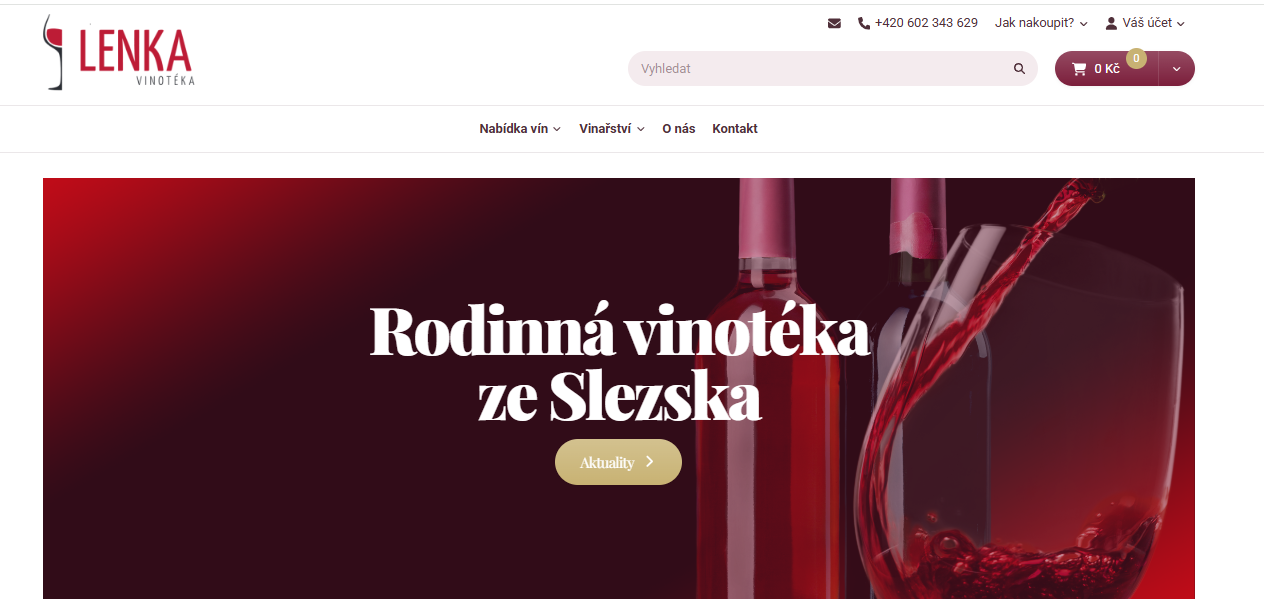Open the Jak nakoupit? dropdown

[1041, 23]
